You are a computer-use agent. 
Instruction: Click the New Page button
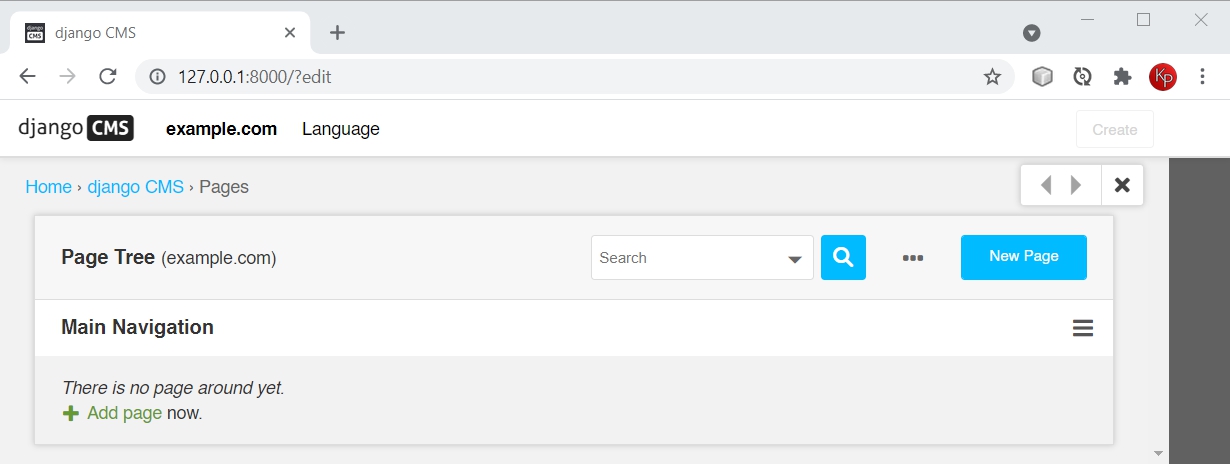pyautogui.click(x=1023, y=257)
